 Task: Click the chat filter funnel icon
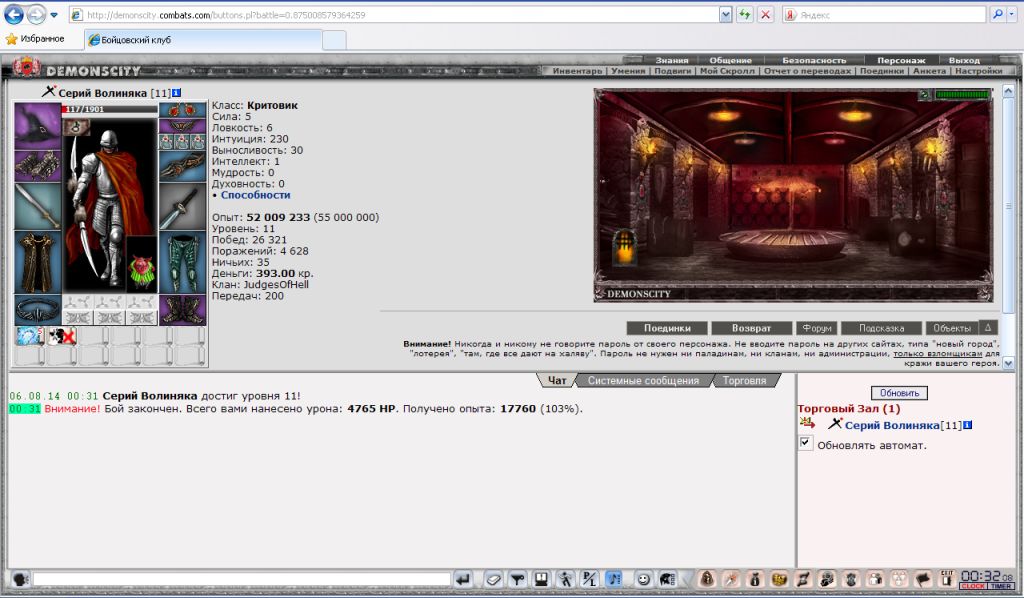pyautogui.click(x=517, y=579)
